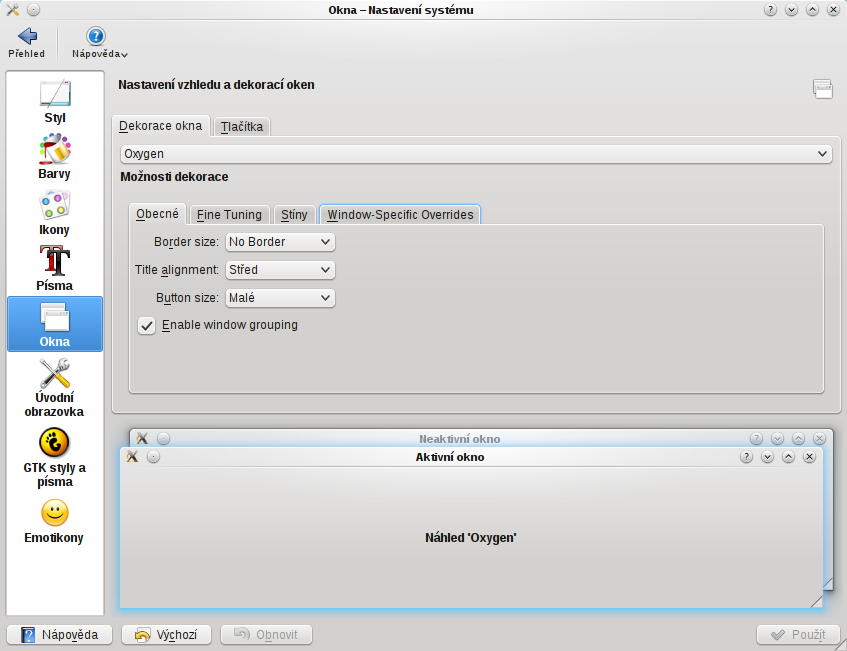The height and width of the screenshot is (651, 847).
Task: Click the tools icon in Neaktivní okno preview
Action: (x=143, y=438)
